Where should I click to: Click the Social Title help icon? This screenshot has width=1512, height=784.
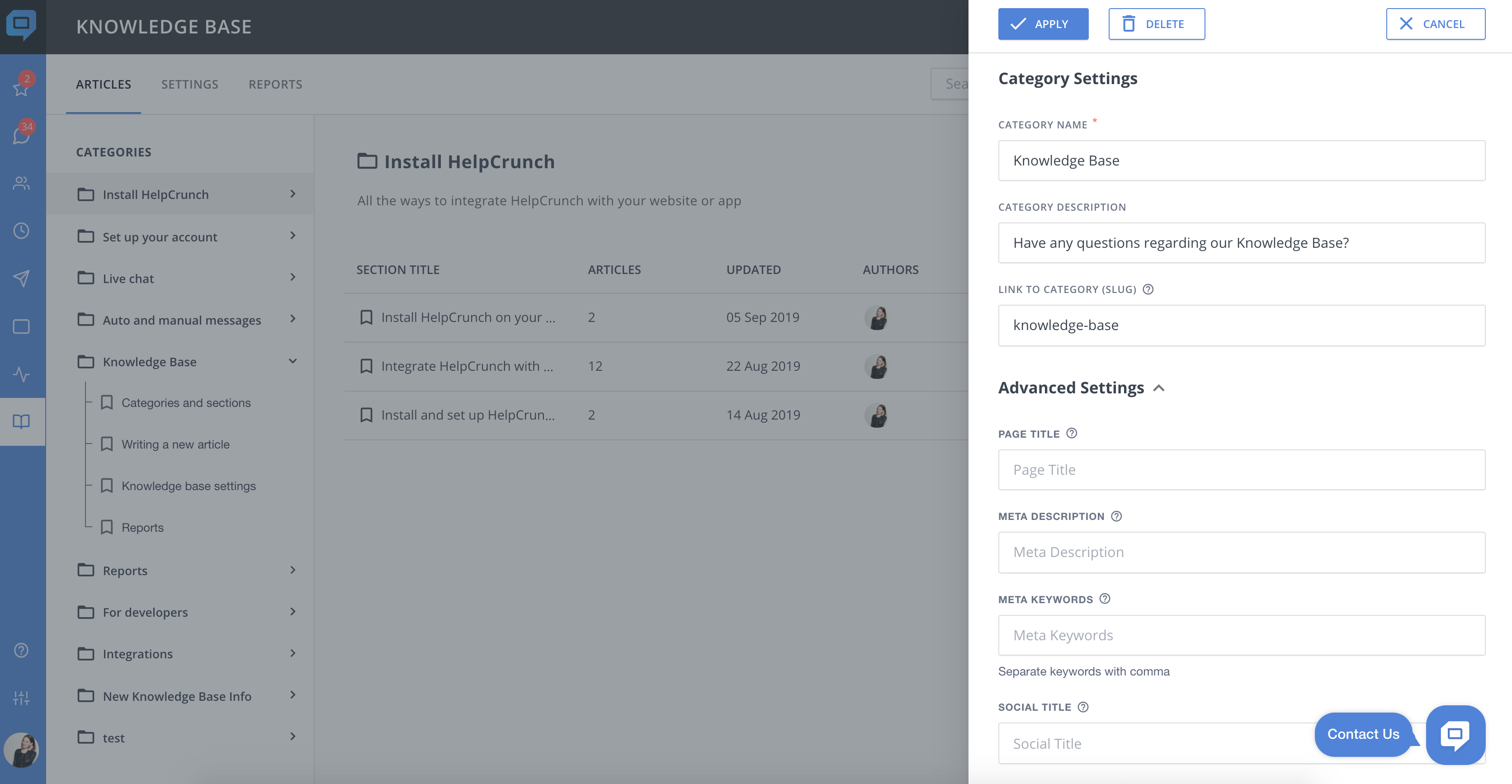click(x=1083, y=707)
